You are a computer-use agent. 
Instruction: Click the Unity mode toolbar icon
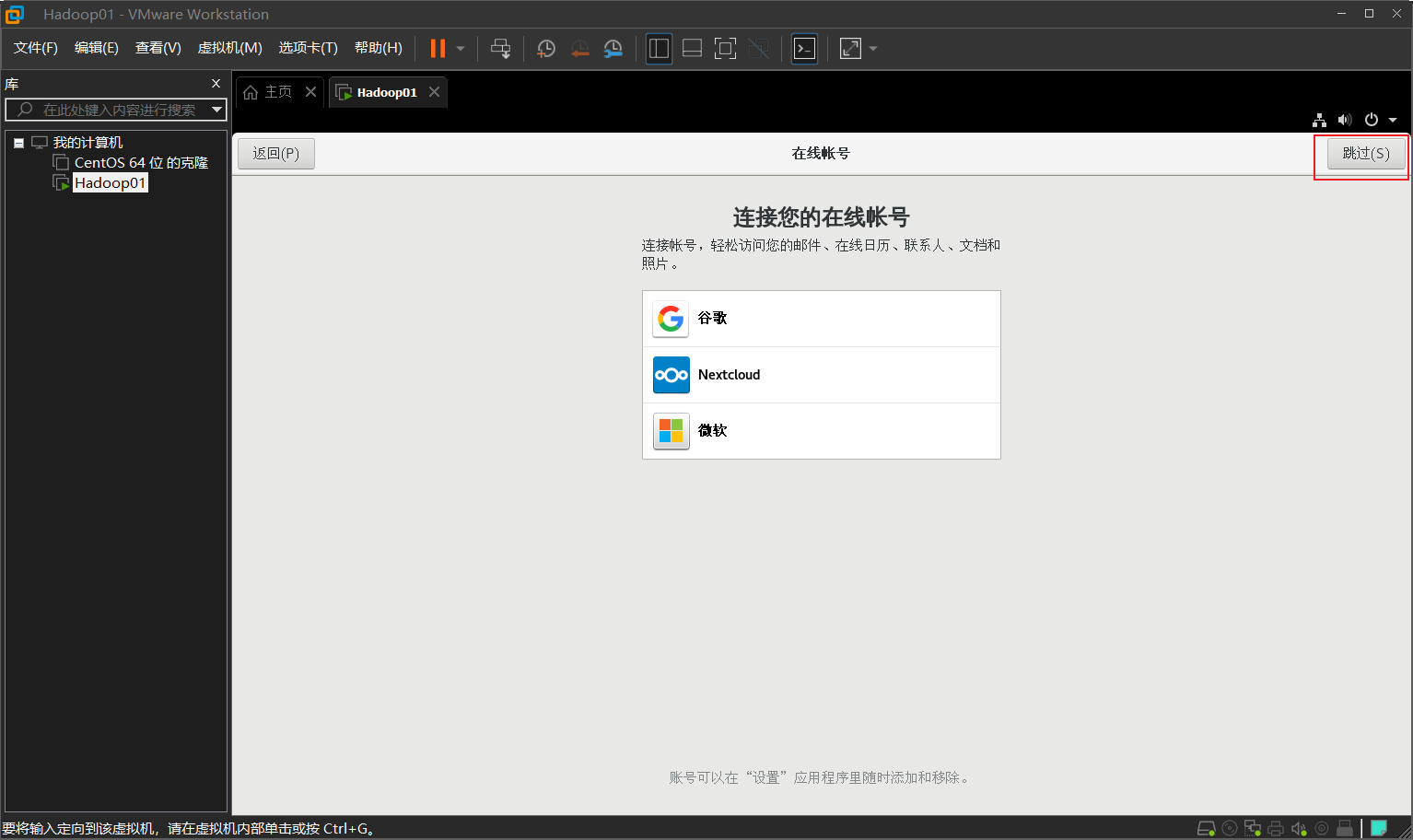pos(758,49)
